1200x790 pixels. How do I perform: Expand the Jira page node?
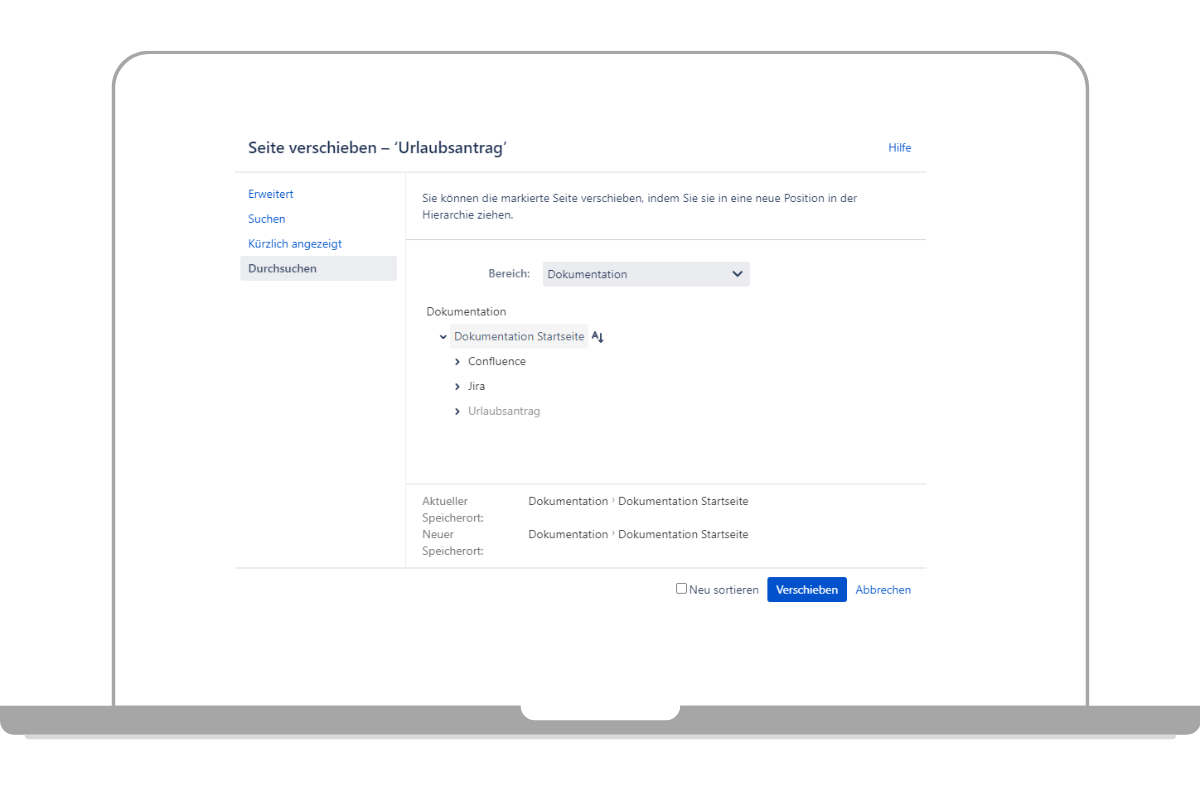pos(457,387)
